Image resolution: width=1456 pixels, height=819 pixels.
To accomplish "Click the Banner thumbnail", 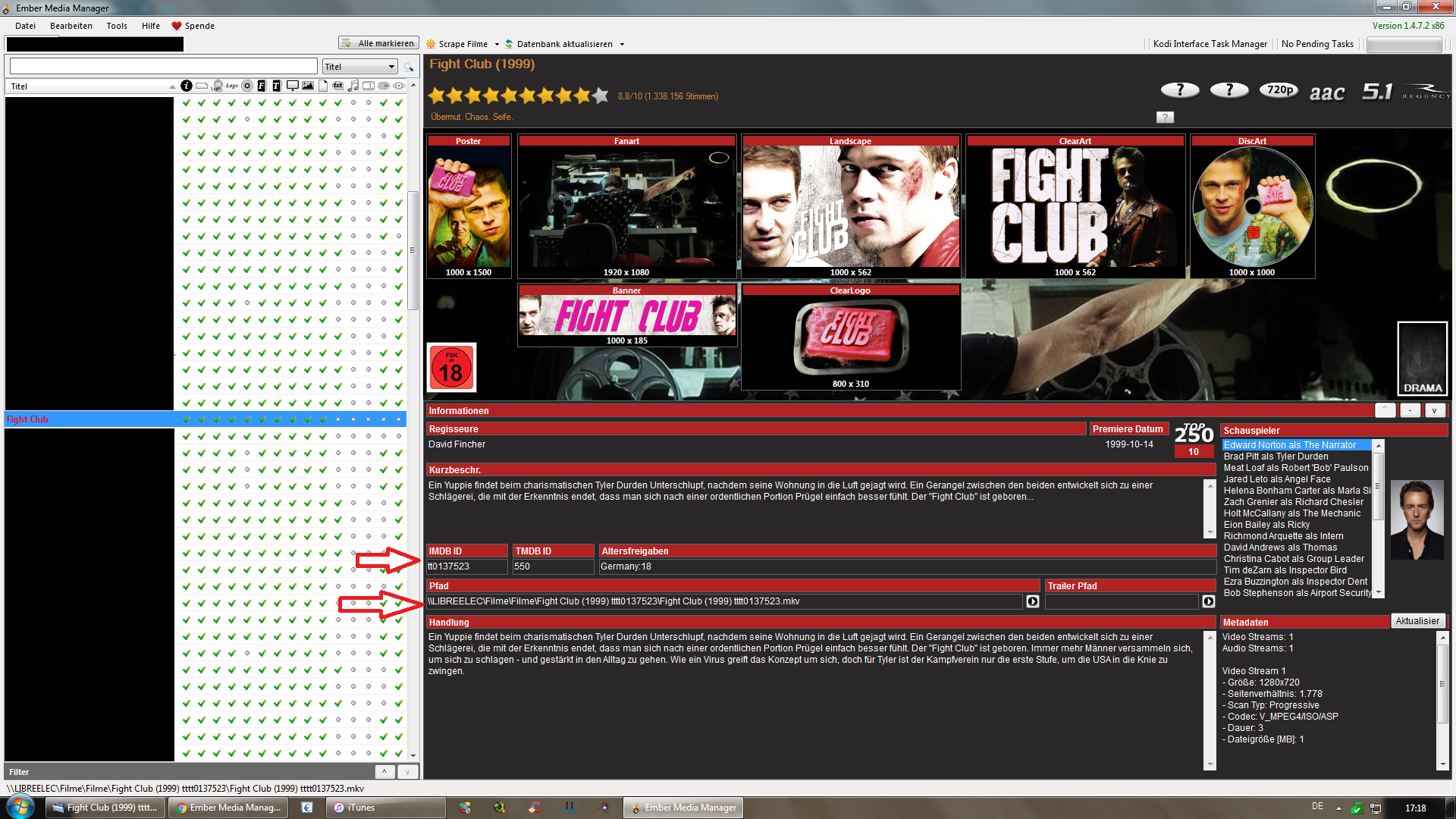I will (x=626, y=315).
